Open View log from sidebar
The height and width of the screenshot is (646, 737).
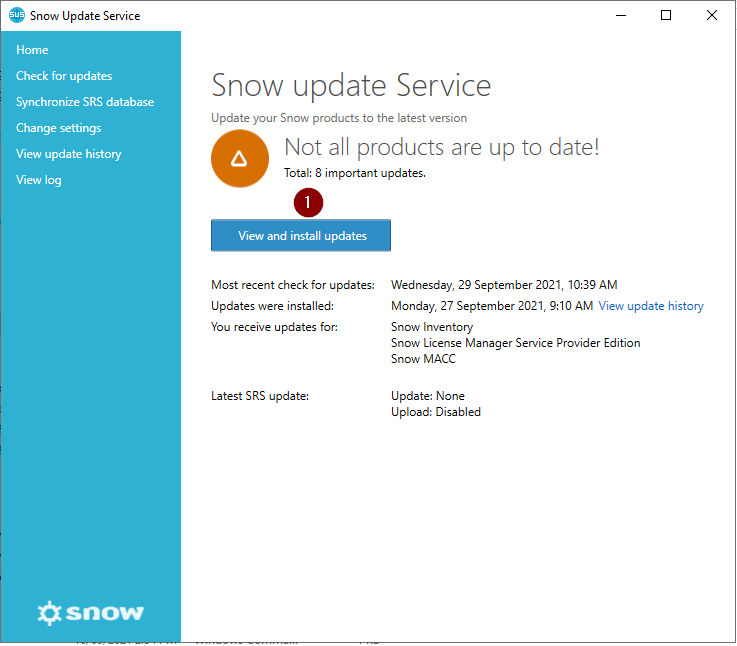[39, 180]
